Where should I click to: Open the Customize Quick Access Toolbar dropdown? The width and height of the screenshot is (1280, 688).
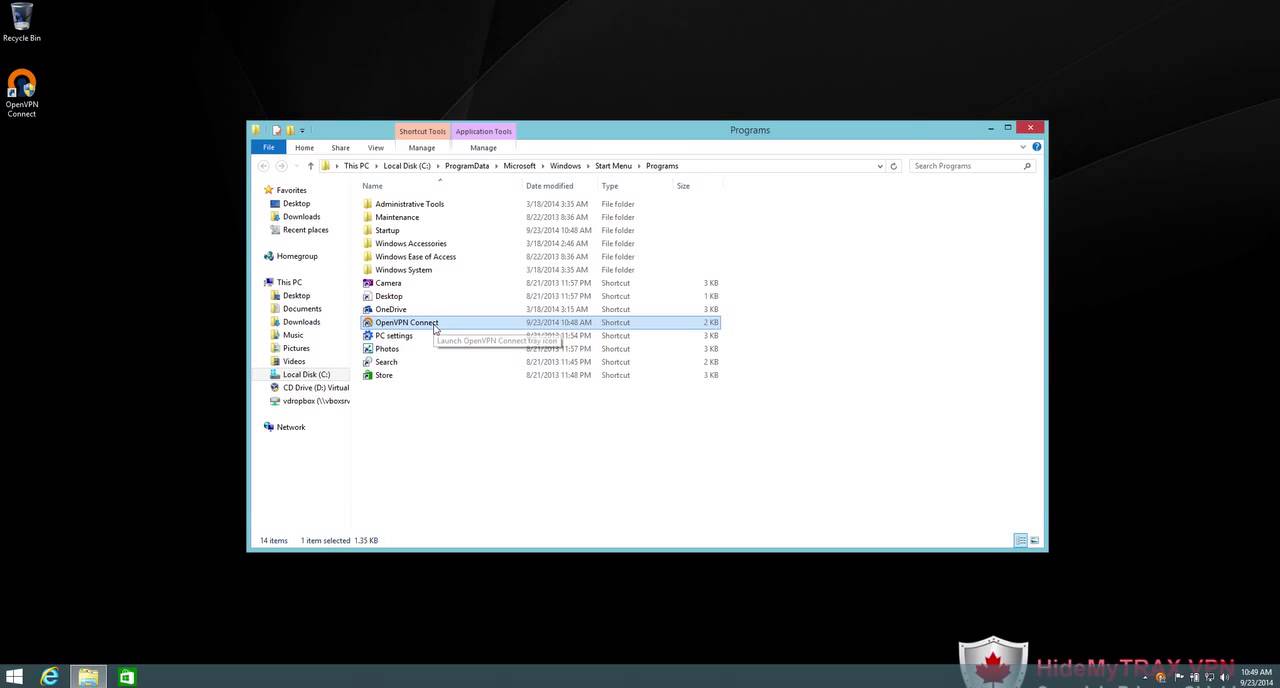point(302,130)
